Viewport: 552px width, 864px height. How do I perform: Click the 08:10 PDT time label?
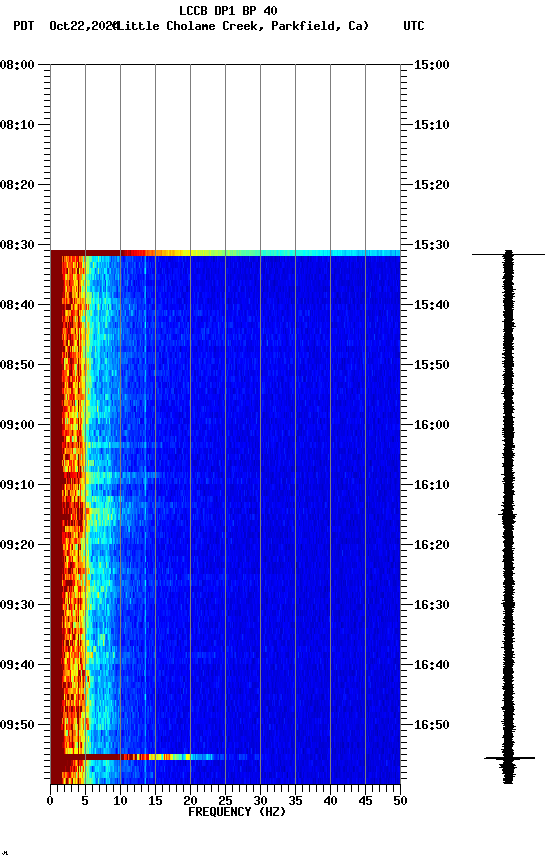click(17, 125)
